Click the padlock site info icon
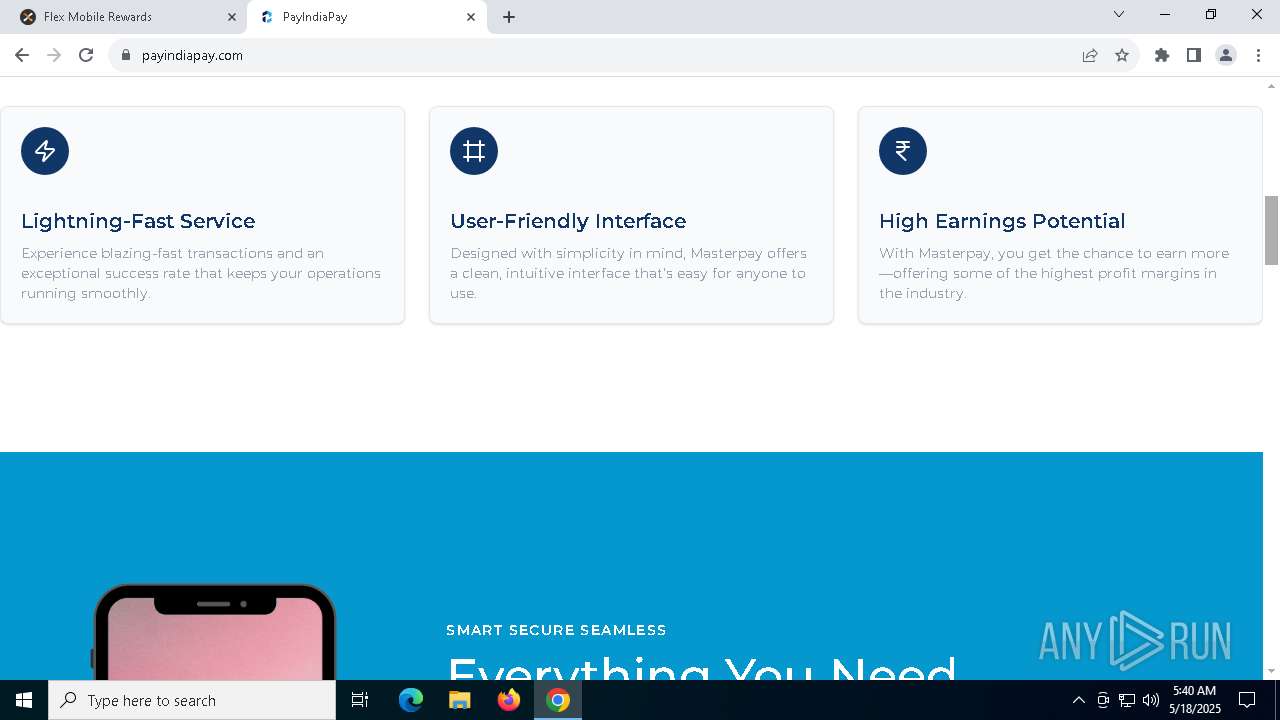 click(125, 55)
